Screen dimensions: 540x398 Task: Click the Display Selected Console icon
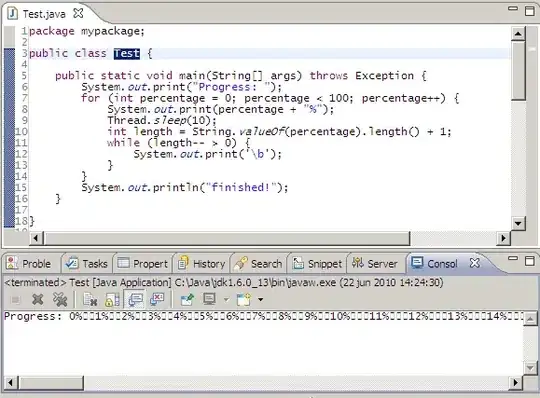tap(209, 300)
